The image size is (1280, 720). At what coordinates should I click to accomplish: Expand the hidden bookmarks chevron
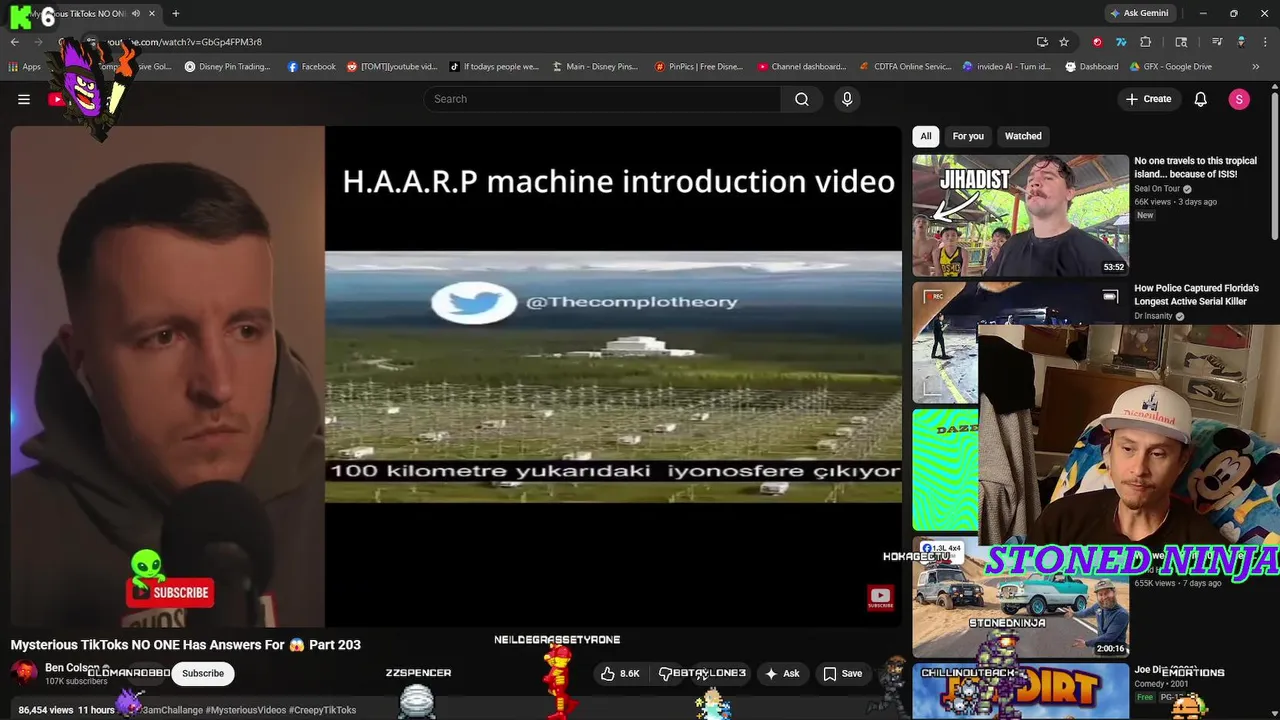tap(1256, 67)
